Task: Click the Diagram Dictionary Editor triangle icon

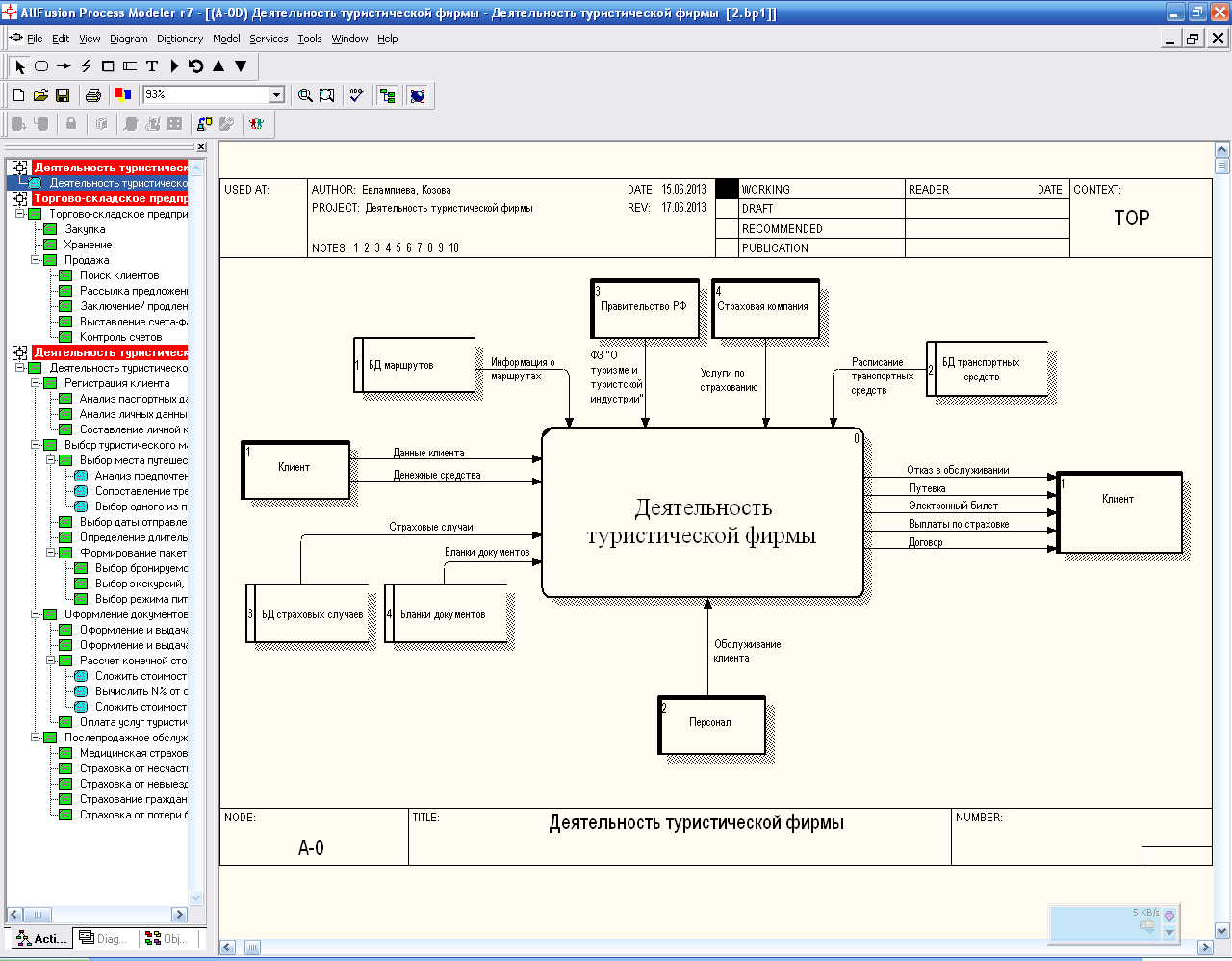Action: [x=174, y=66]
